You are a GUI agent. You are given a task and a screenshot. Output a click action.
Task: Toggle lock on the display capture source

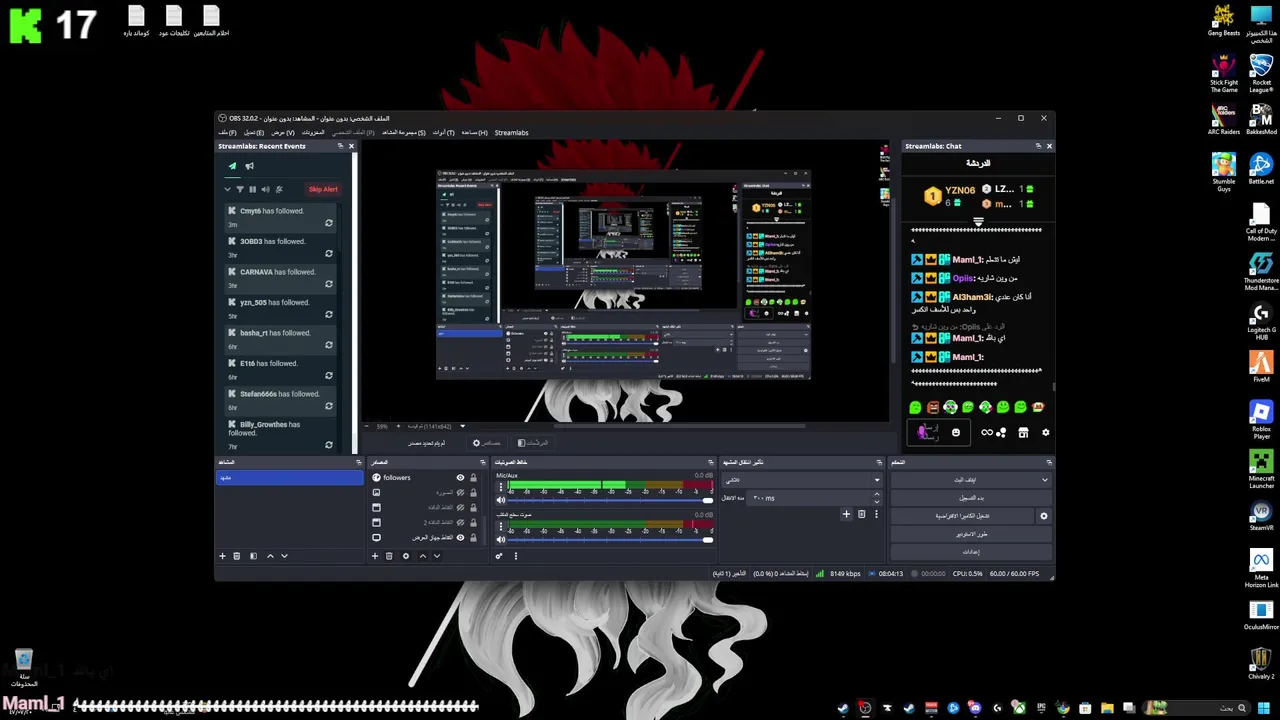tap(473, 538)
